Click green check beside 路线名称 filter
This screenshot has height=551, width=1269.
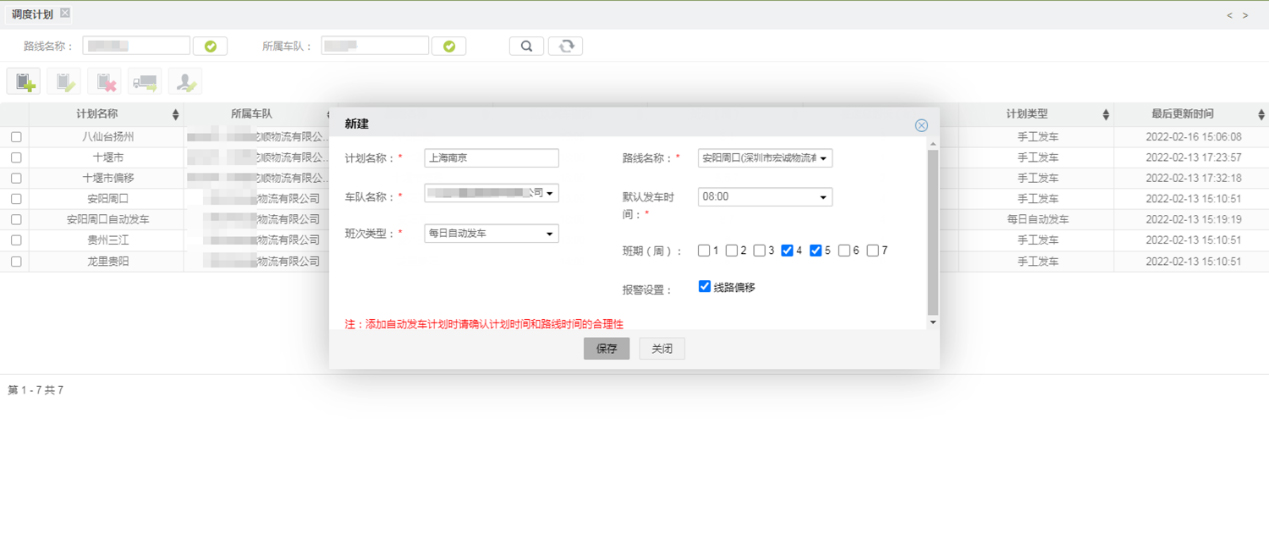210,46
